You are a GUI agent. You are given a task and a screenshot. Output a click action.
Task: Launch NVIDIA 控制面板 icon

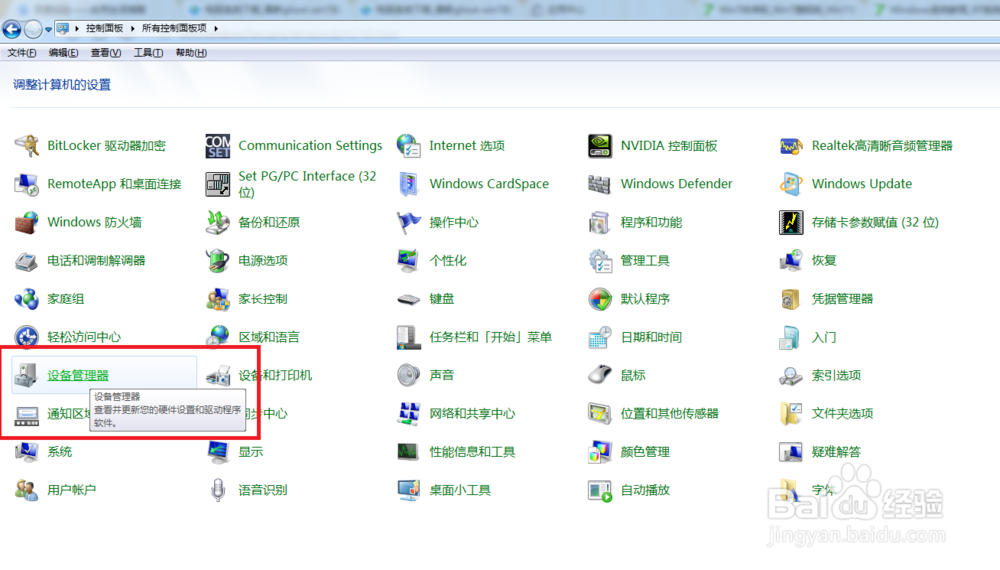(x=599, y=146)
